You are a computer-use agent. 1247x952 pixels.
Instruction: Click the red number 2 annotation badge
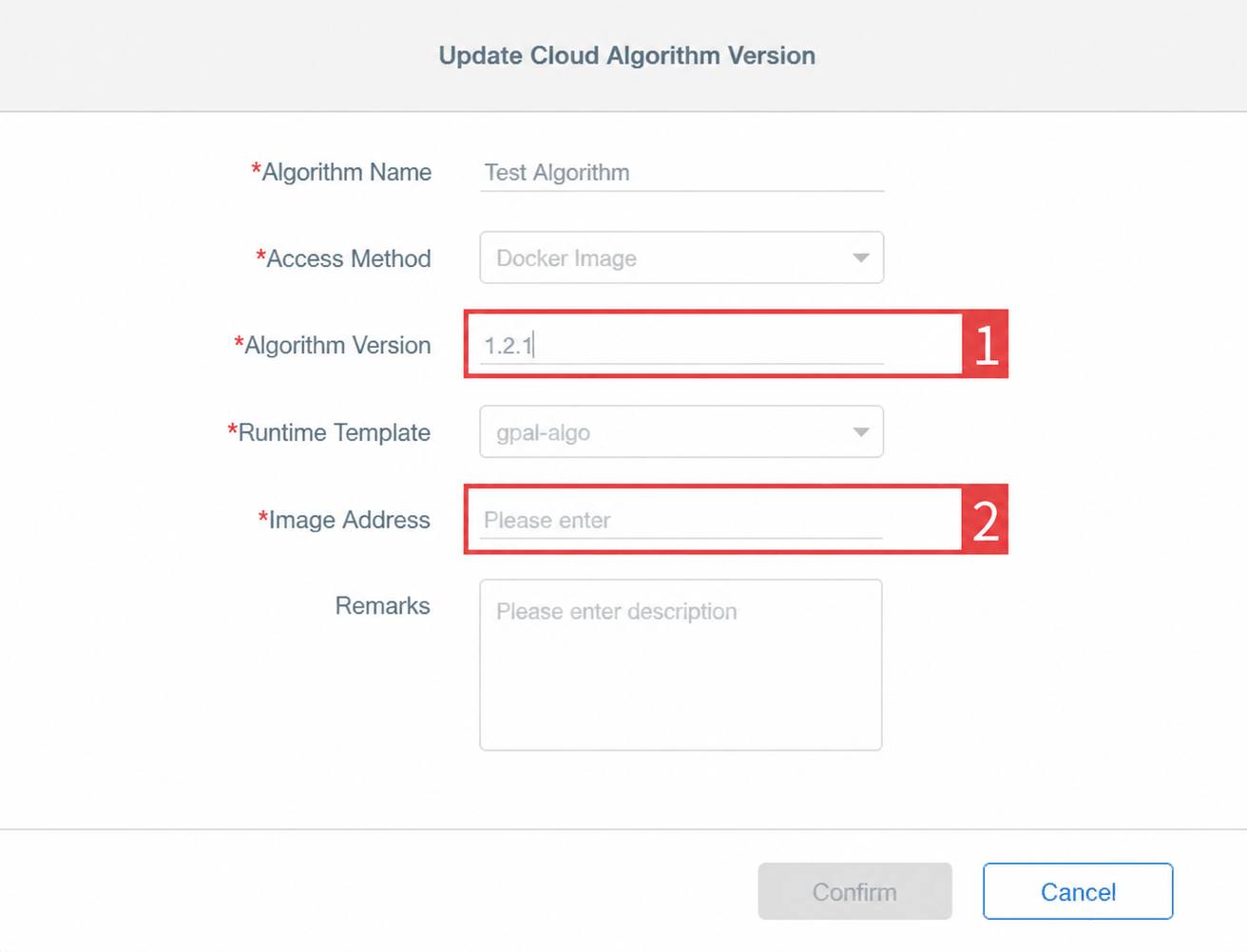[x=986, y=520]
